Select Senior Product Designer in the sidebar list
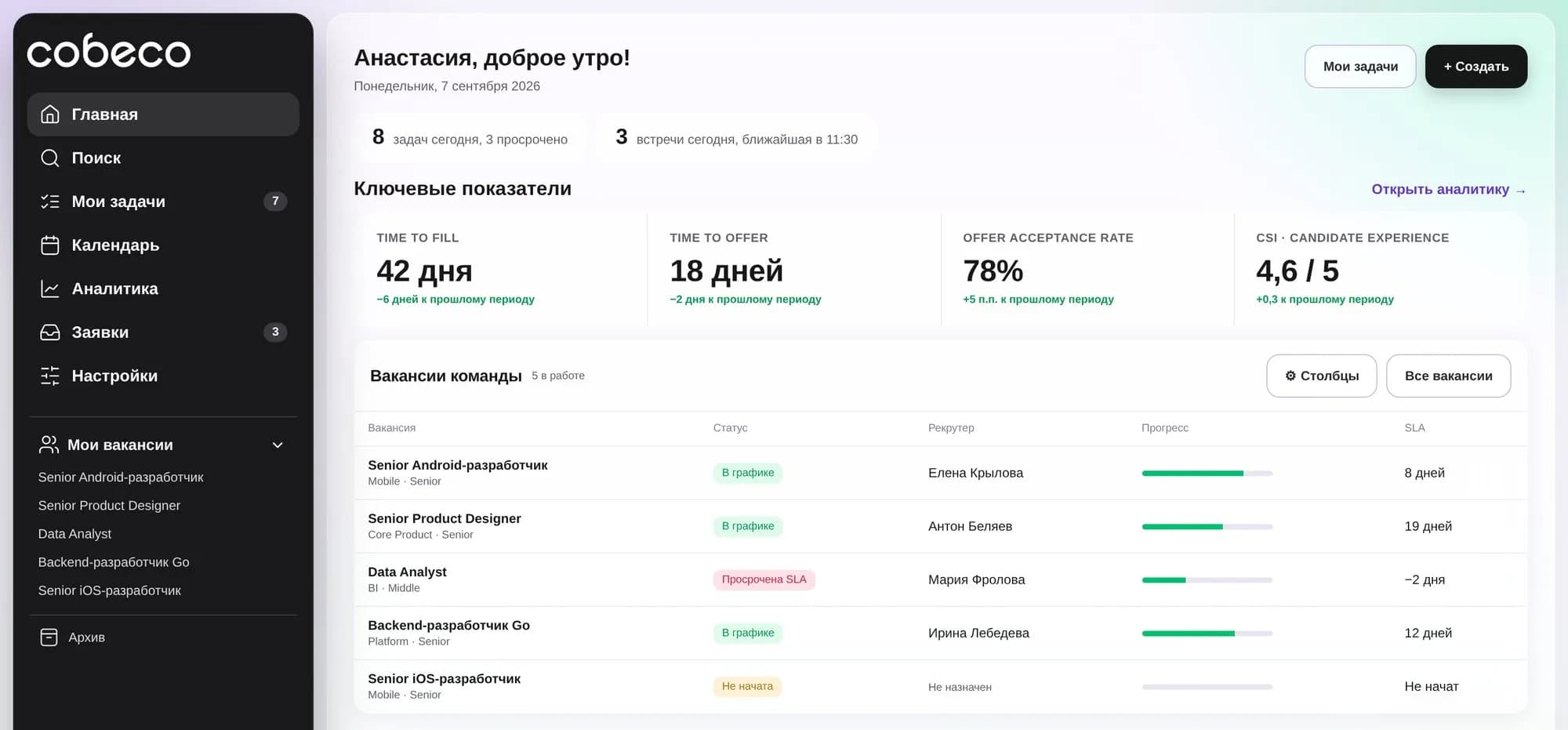The image size is (1568, 730). tap(109, 506)
